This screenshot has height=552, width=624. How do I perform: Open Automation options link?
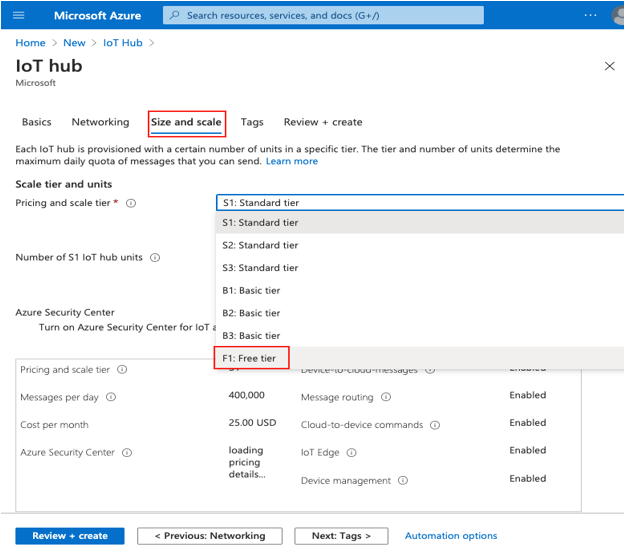click(x=451, y=536)
